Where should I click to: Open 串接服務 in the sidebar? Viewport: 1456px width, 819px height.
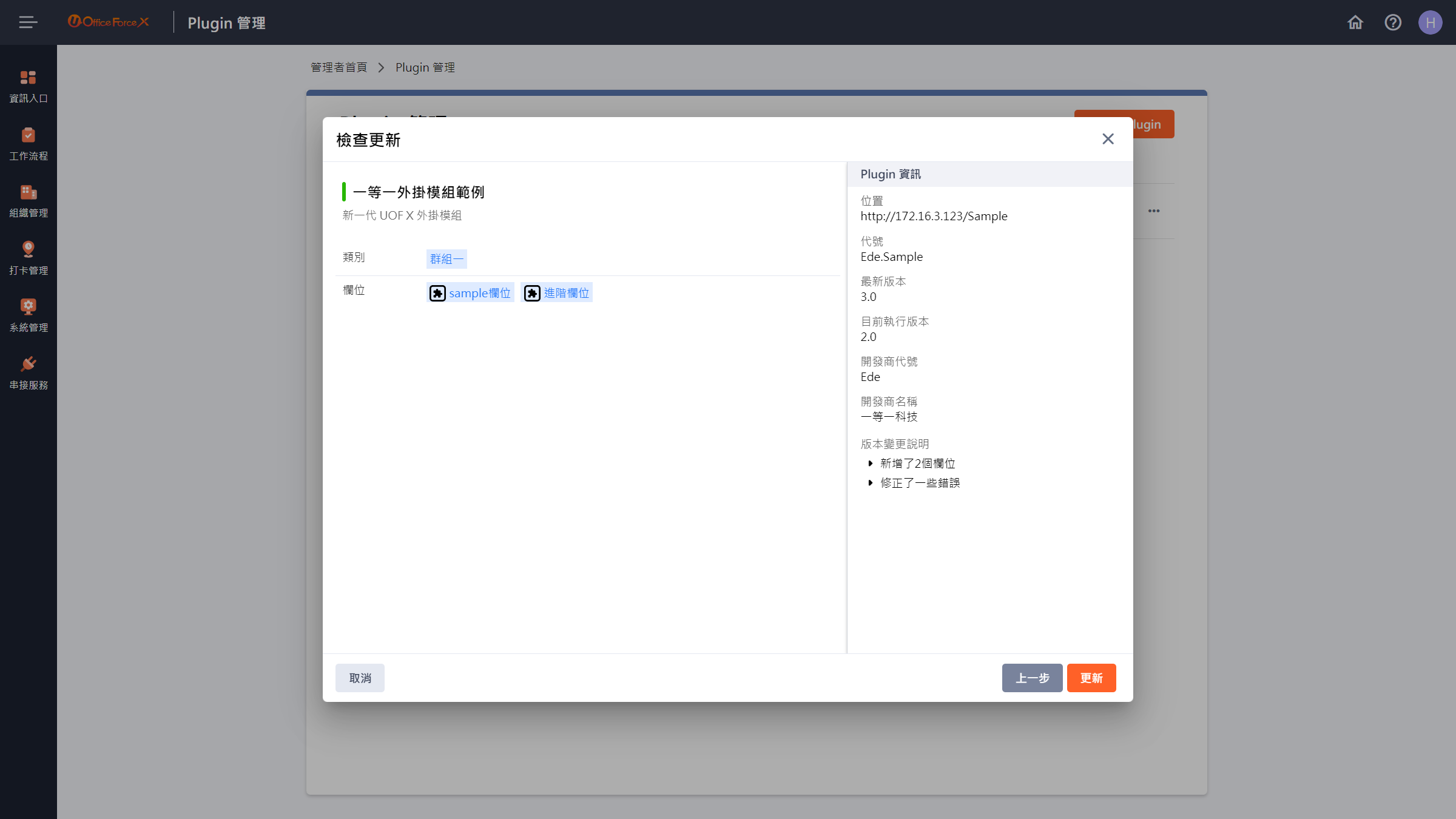pos(29,374)
